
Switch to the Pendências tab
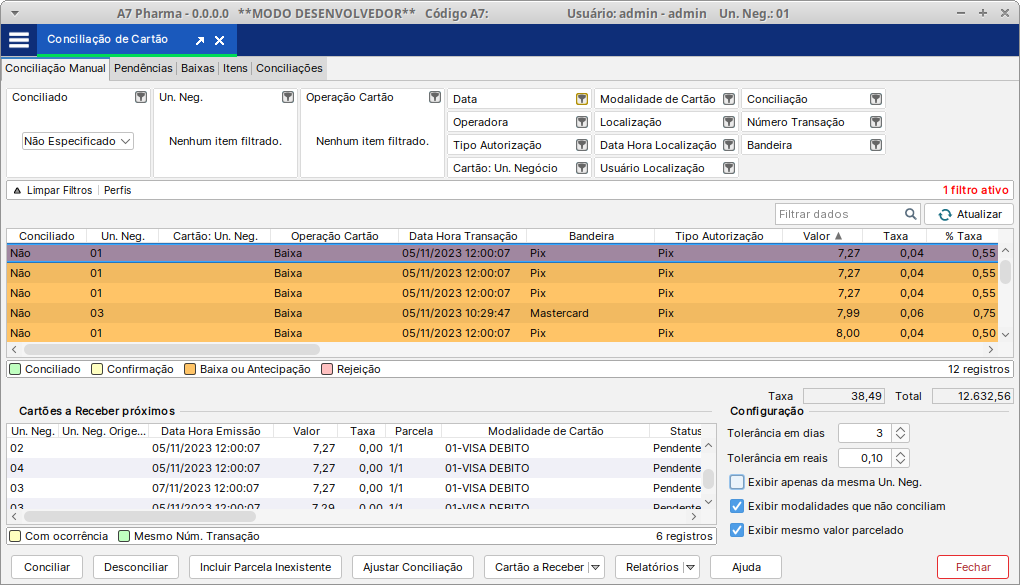(x=143, y=68)
